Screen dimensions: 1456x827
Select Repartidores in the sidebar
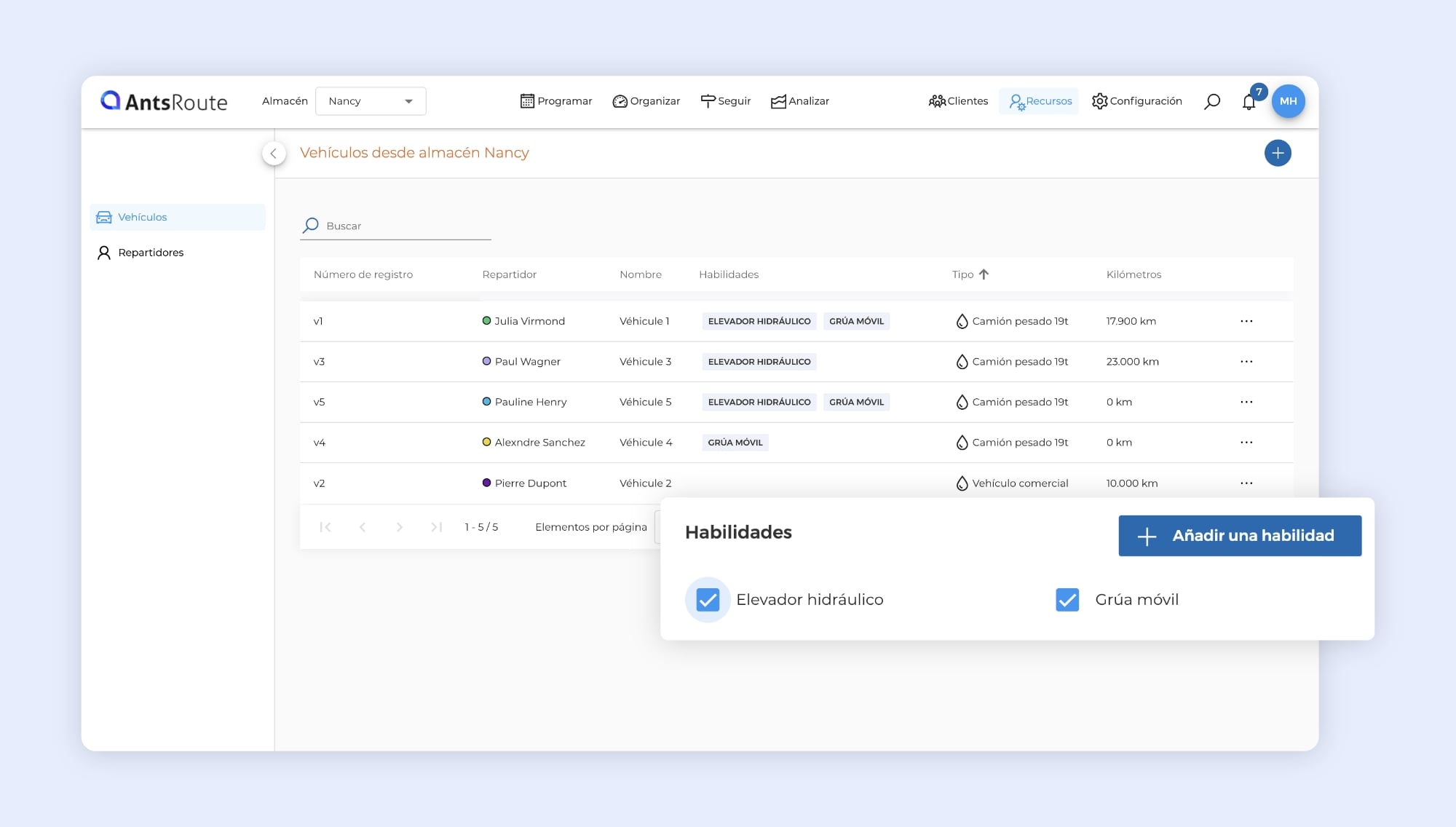point(151,253)
